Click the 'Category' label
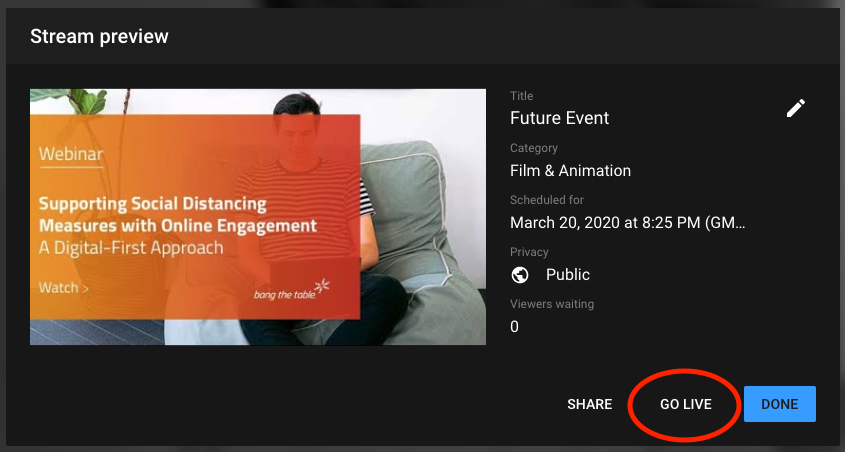This screenshot has height=452, width=845. pyautogui.click(x=534, y=148)
